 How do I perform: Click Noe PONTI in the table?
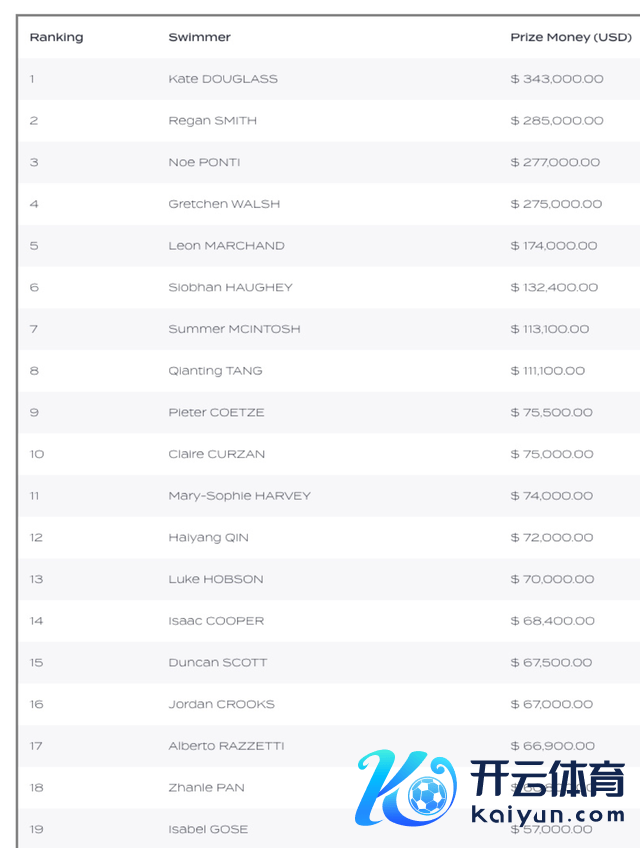[204, 162]
